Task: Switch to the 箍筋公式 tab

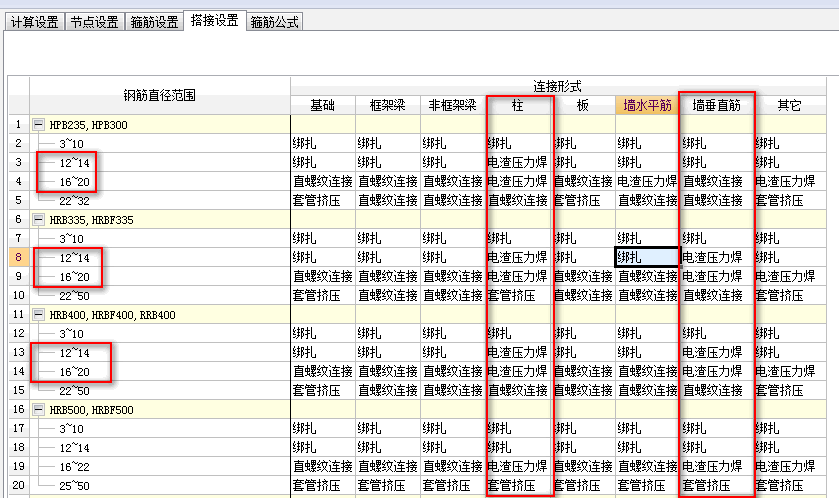Action: [274, 22]
